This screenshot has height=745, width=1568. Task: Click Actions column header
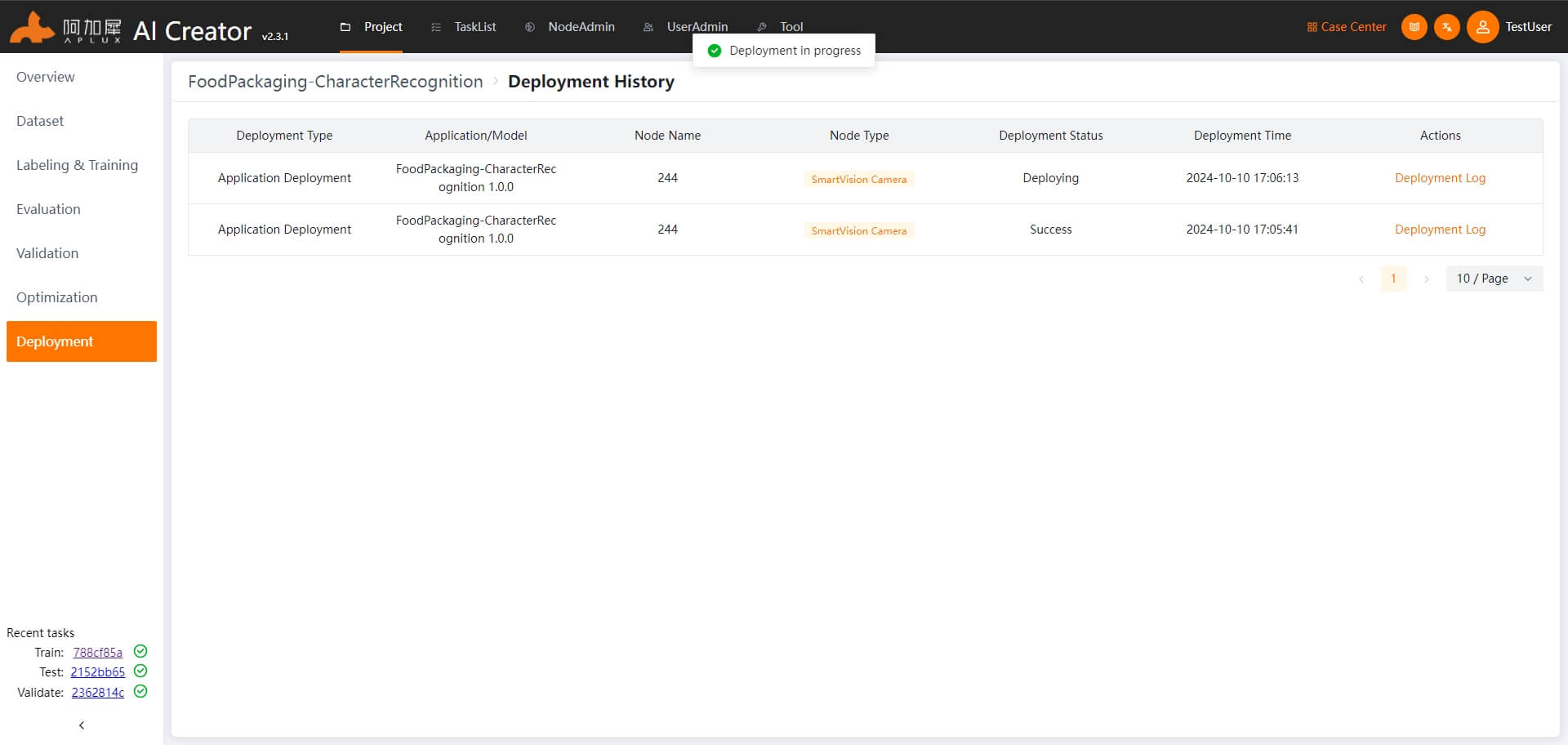pyautogui.click(x=1440, y=136)
